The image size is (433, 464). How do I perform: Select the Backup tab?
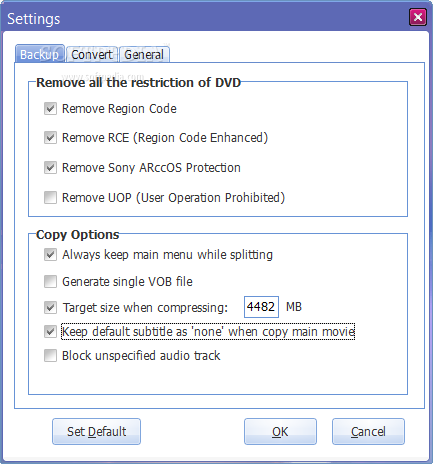40,54
